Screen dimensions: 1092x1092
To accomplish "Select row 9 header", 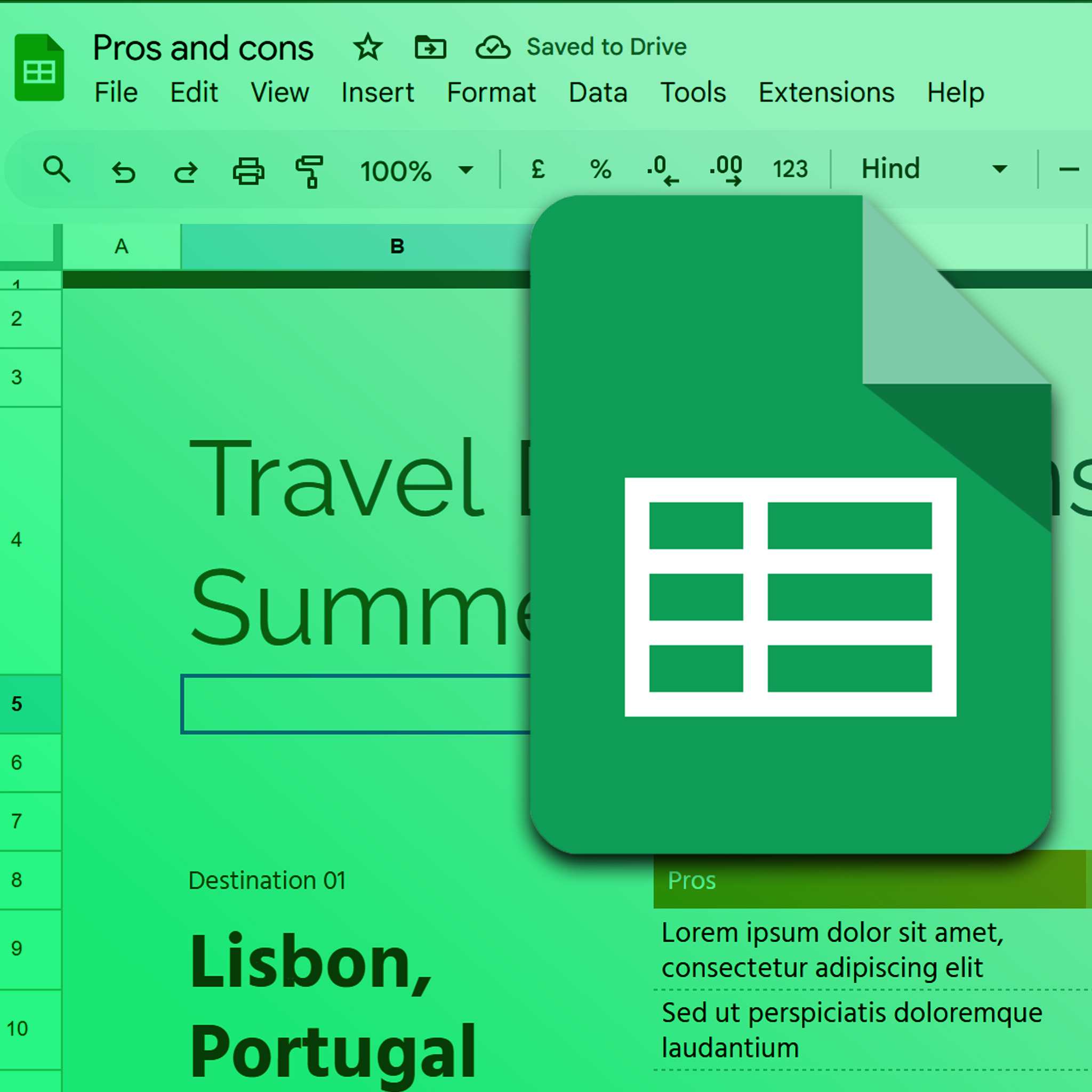I will click(30, 949).
